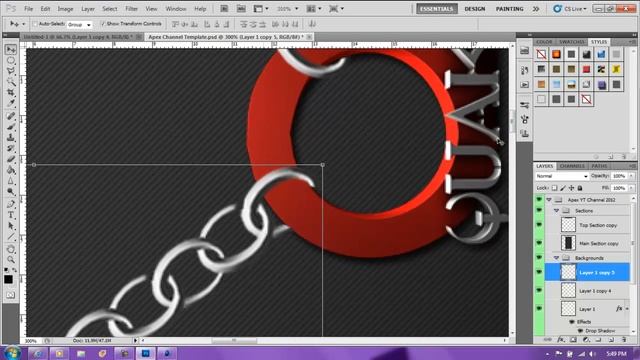Select the Brush tool

click(11, 127)
